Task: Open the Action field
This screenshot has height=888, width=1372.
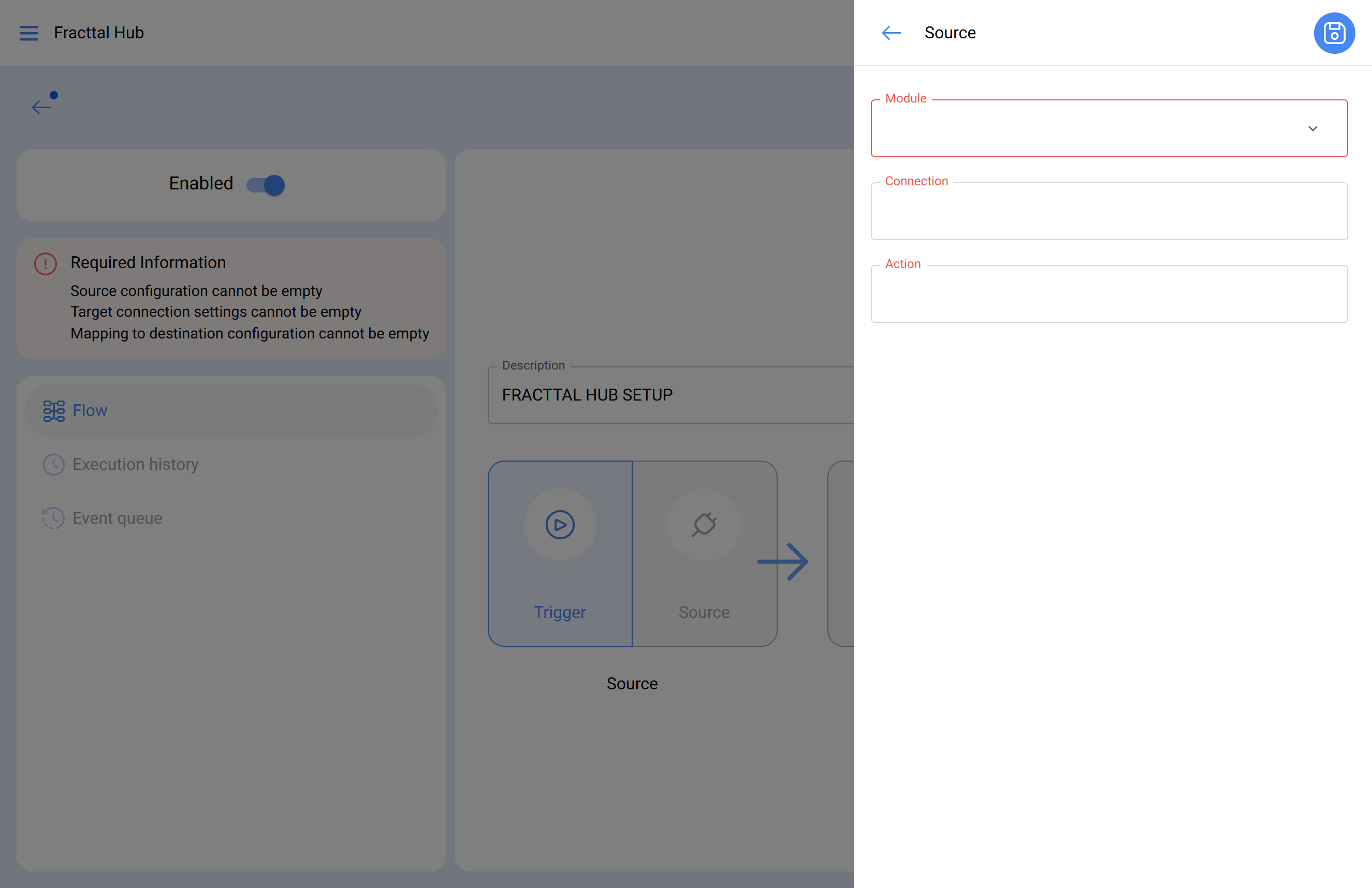Action: (1108, 294)
